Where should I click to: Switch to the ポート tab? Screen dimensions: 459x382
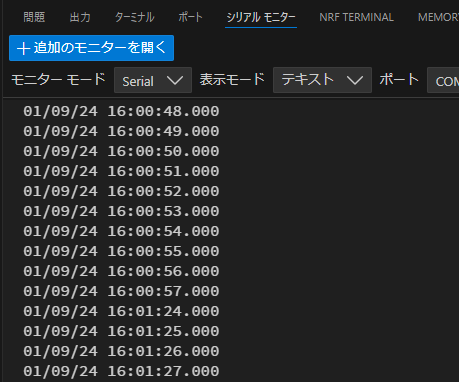coord(190,17)
